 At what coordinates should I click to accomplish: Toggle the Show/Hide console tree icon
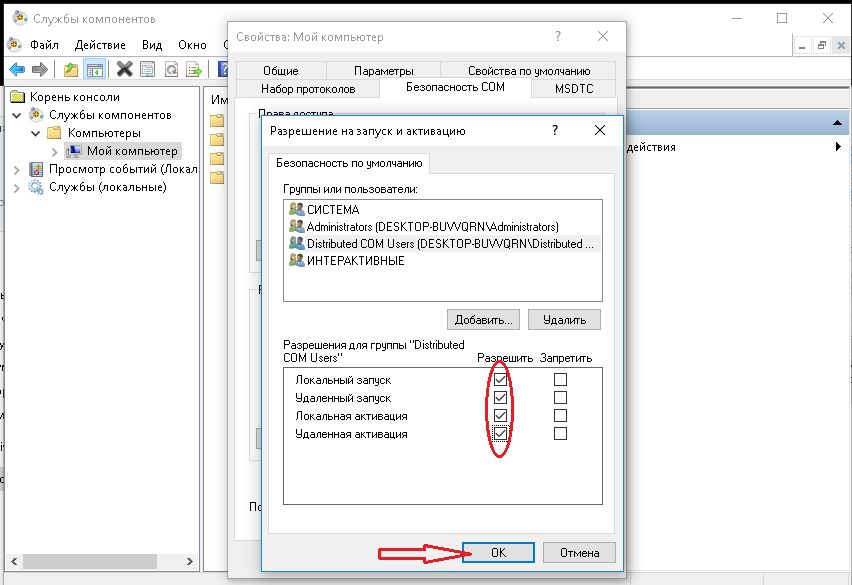pos(95,69)
